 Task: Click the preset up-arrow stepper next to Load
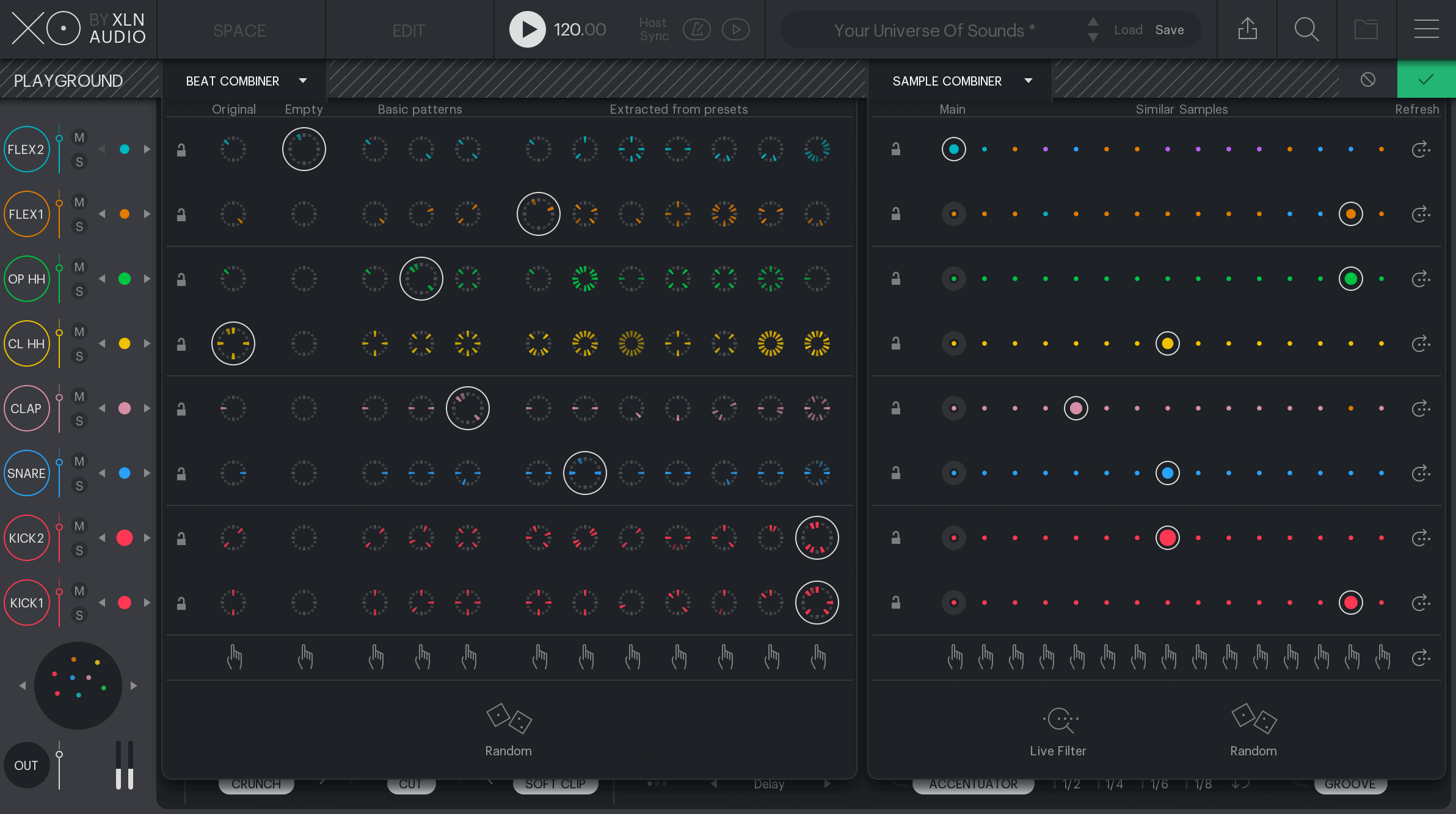click(x=1093, y=22)
